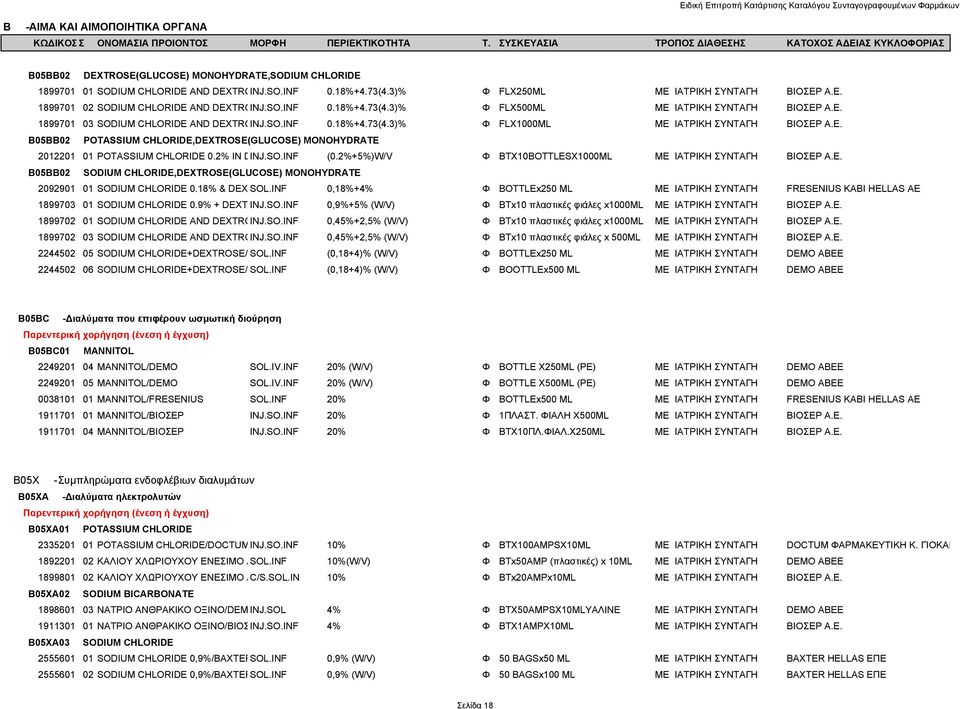
Task: Click product name 'MANNITOL/FRESENIUS'
Action: pos(150,400)
